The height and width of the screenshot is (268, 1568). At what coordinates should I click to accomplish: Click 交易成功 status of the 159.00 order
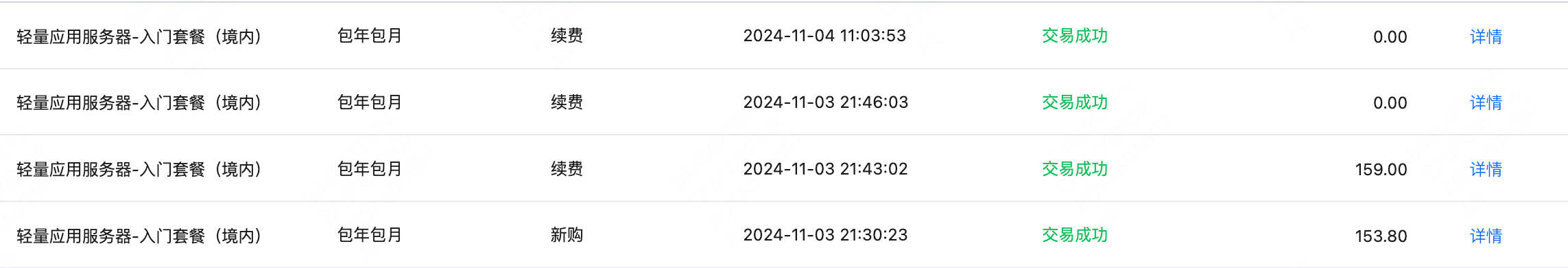click(x=1075, y=169)
